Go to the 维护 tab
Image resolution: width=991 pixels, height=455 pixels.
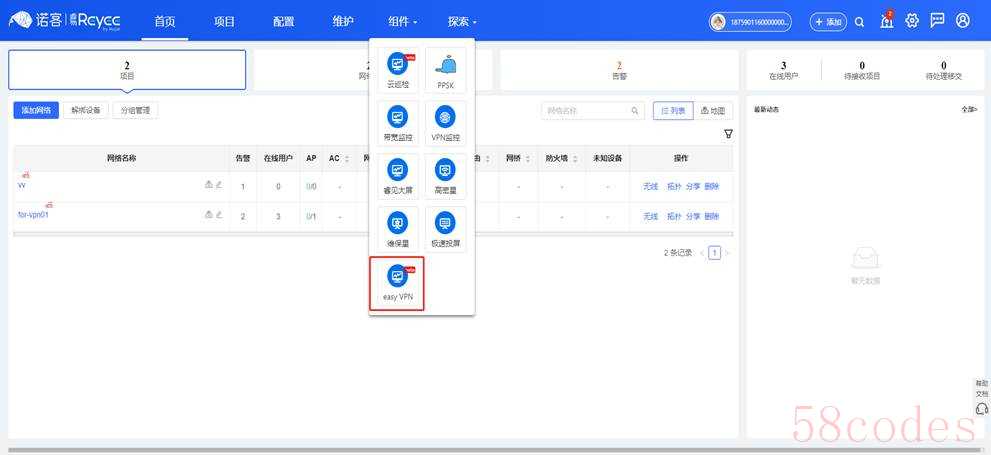[x=343, y=21]
